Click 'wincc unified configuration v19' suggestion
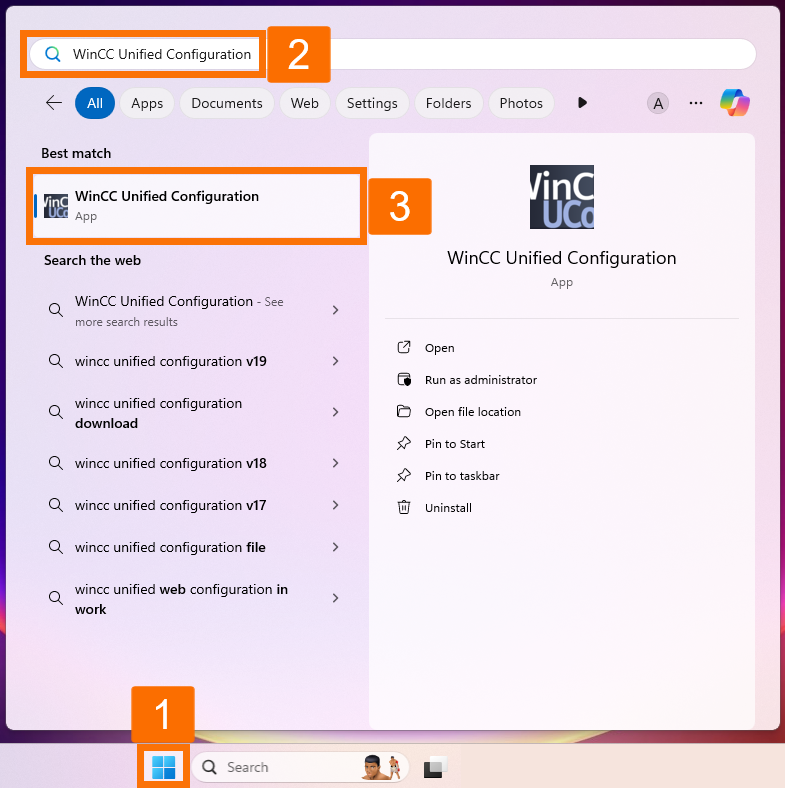 pyautogui.click(x=171, y=361)
